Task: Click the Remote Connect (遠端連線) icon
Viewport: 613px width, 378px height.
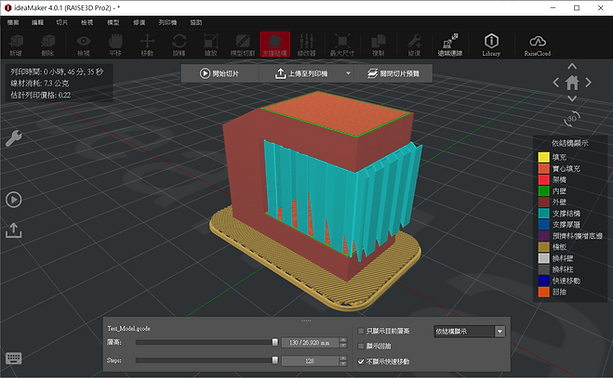Action: [x=450, y=45]
